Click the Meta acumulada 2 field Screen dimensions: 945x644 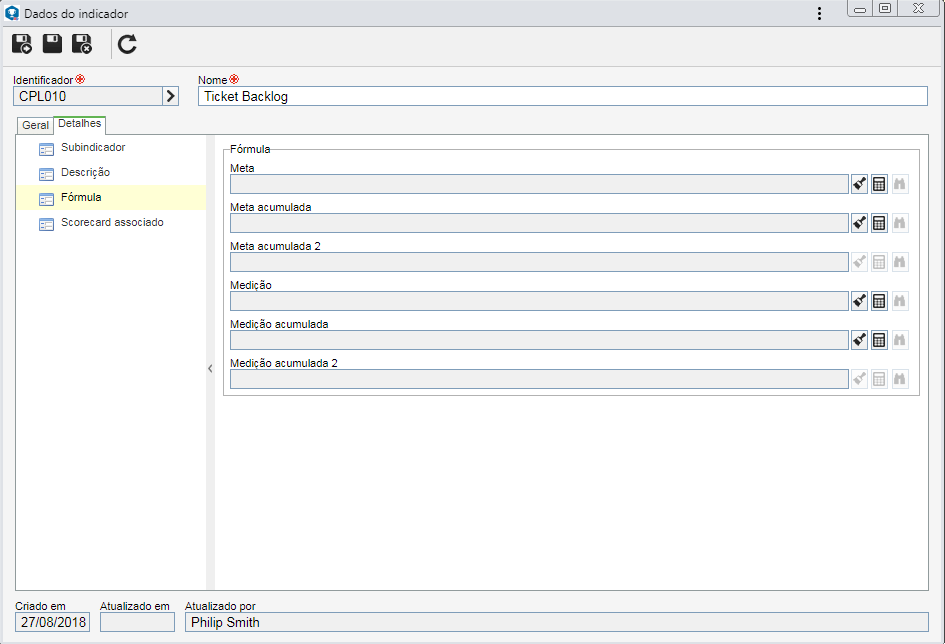539,262
